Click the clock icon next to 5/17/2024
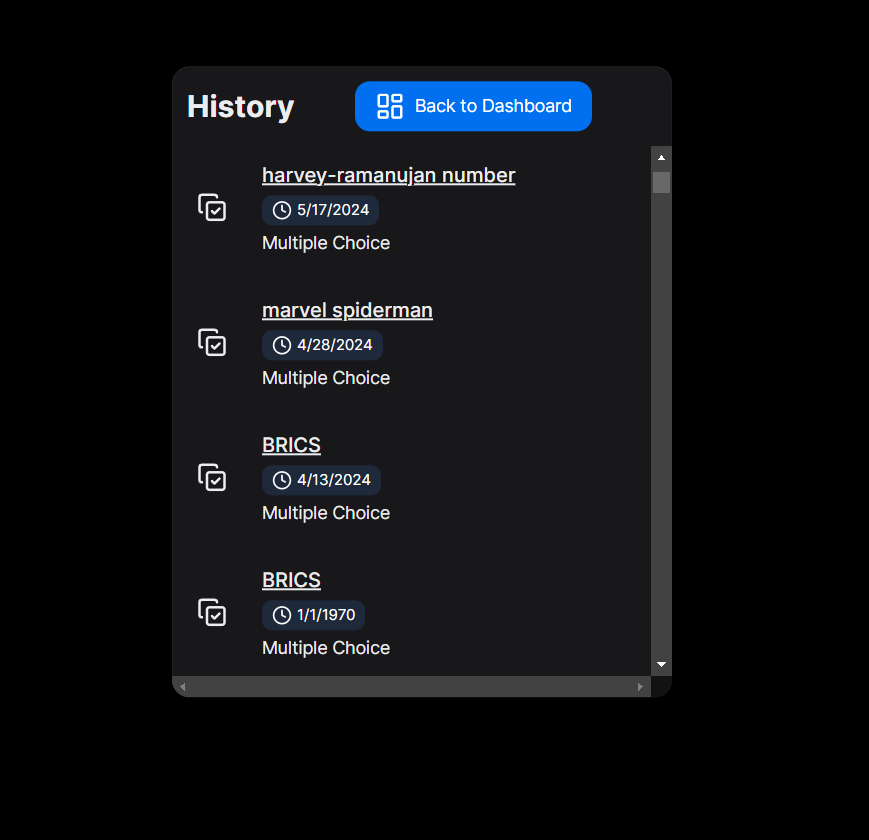Screen dimensions: 869x840 tap(282, 211)
